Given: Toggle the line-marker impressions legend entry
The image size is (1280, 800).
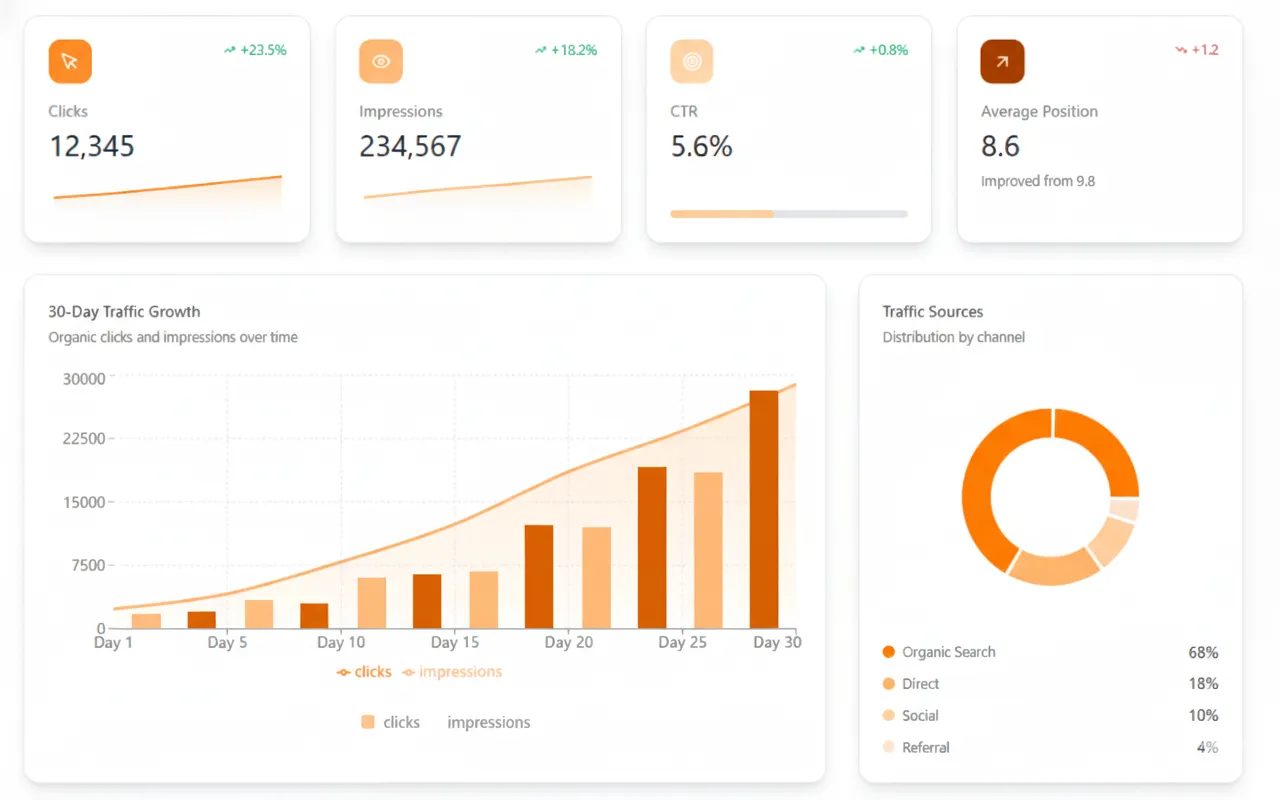Looking at the screenshot, I should tap(451, 672).
